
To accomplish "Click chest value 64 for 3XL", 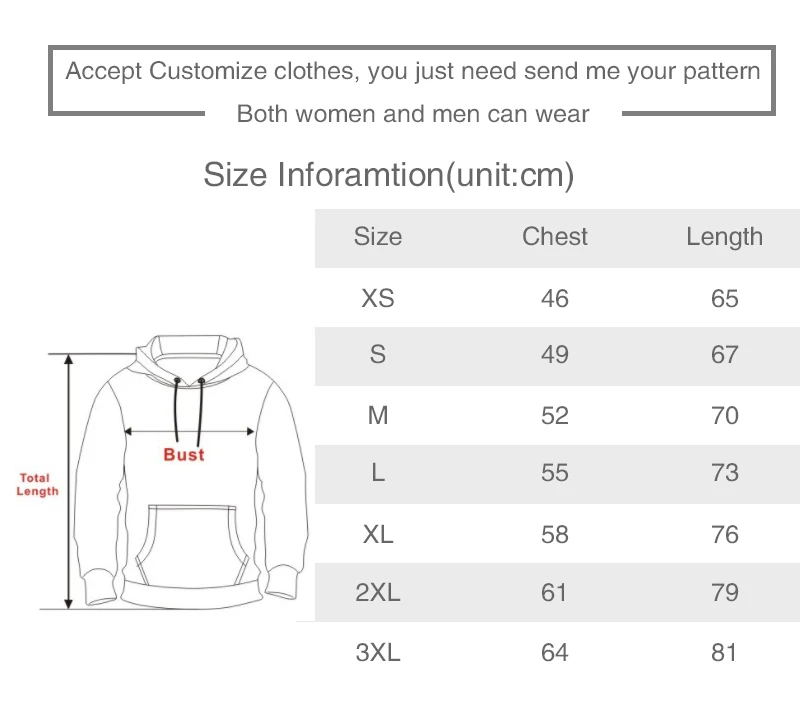I will pos(555,652).
